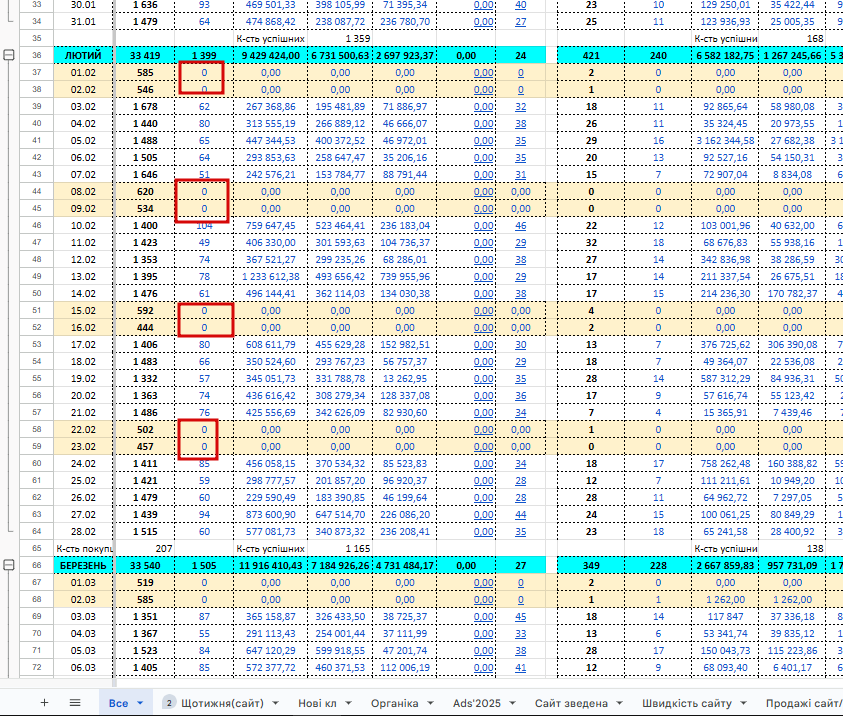Collapse the ЛЮТИЙ row group

(x=9, y=55)
